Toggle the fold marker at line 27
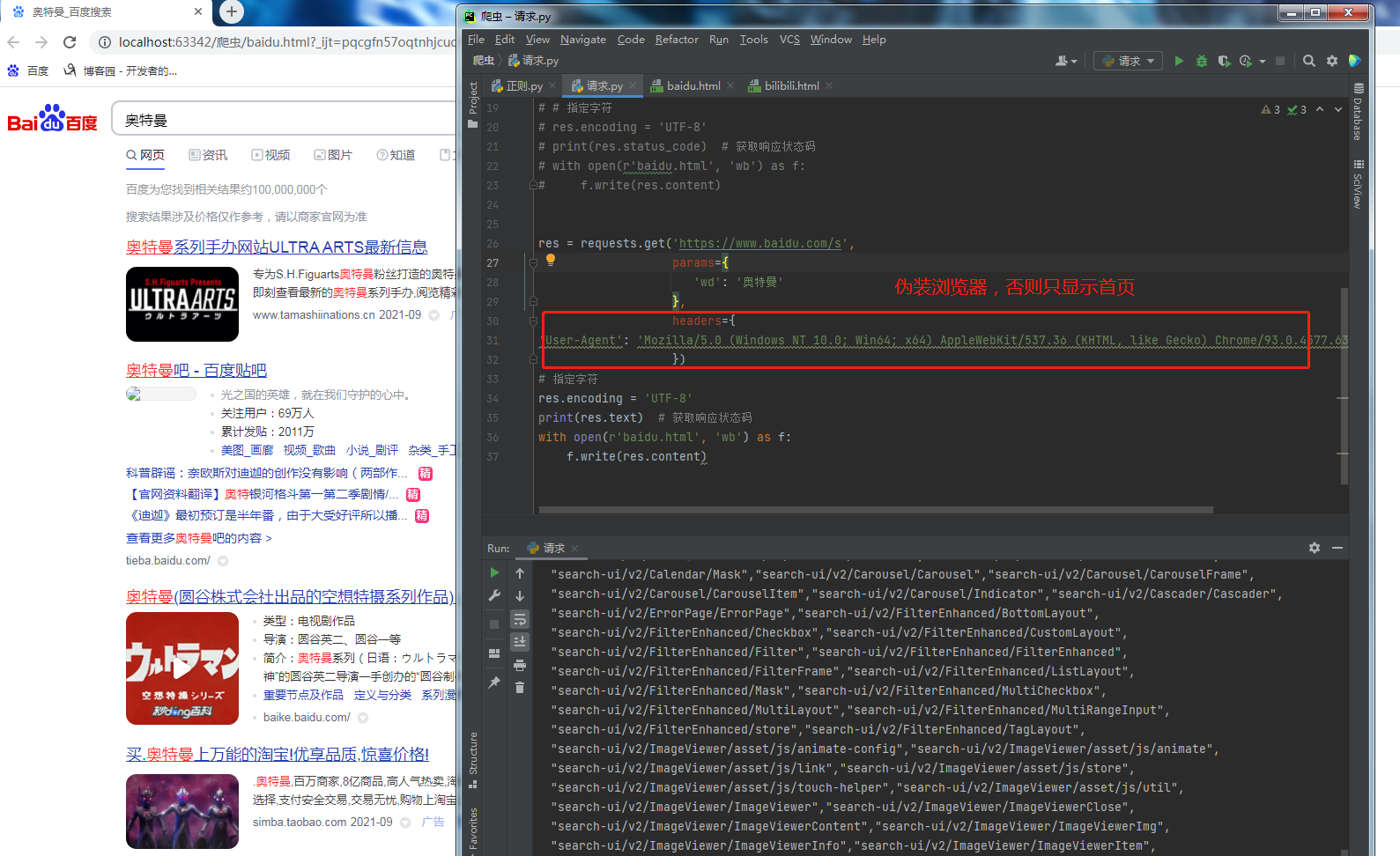The image size is (1400, 856). click(533, 262)
